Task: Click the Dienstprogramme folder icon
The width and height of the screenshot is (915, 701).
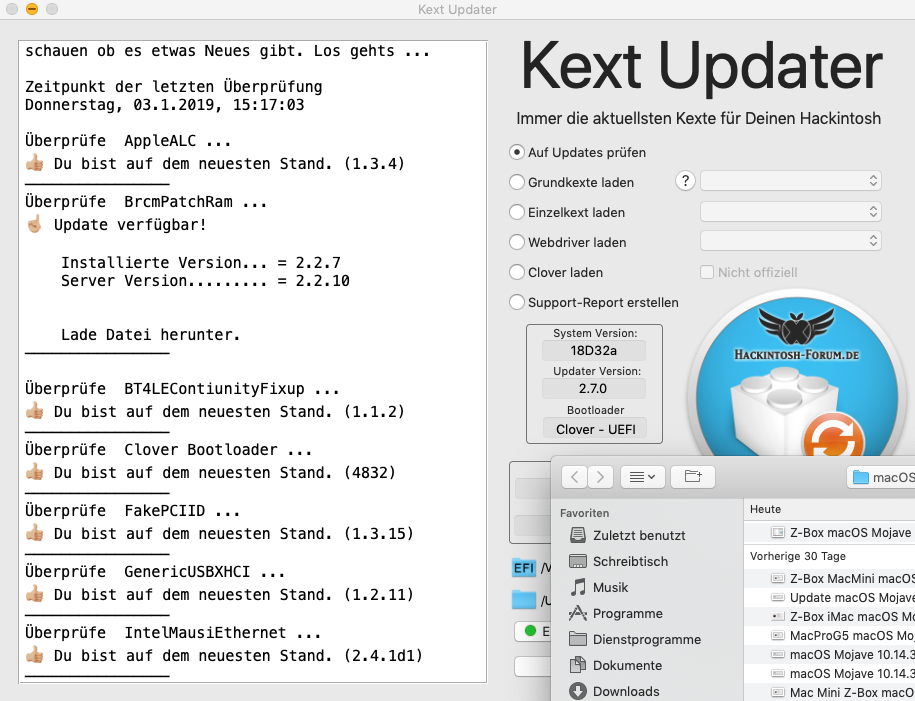Action: coord(578,639)
